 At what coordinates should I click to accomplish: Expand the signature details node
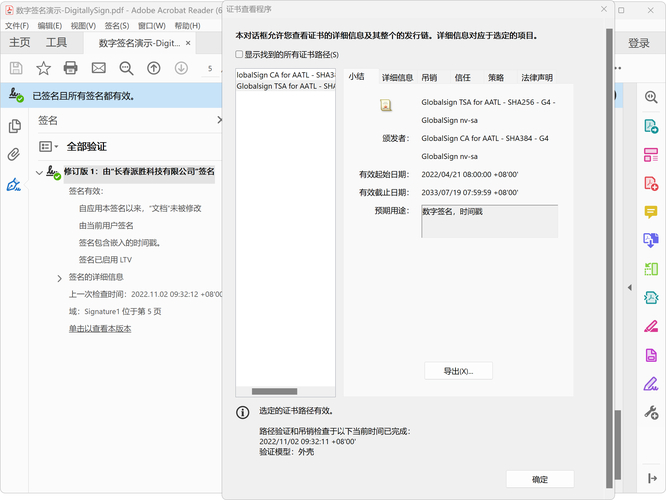(x=59, y=277)
